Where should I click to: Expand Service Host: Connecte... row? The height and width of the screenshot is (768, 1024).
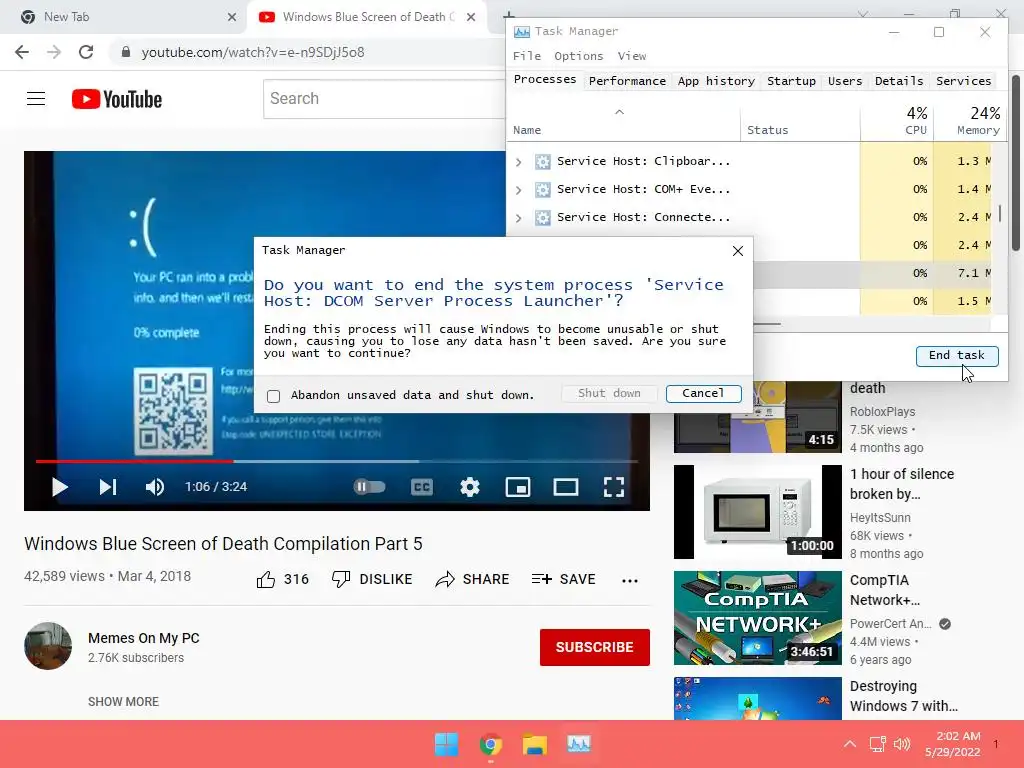tap(519, 217)
